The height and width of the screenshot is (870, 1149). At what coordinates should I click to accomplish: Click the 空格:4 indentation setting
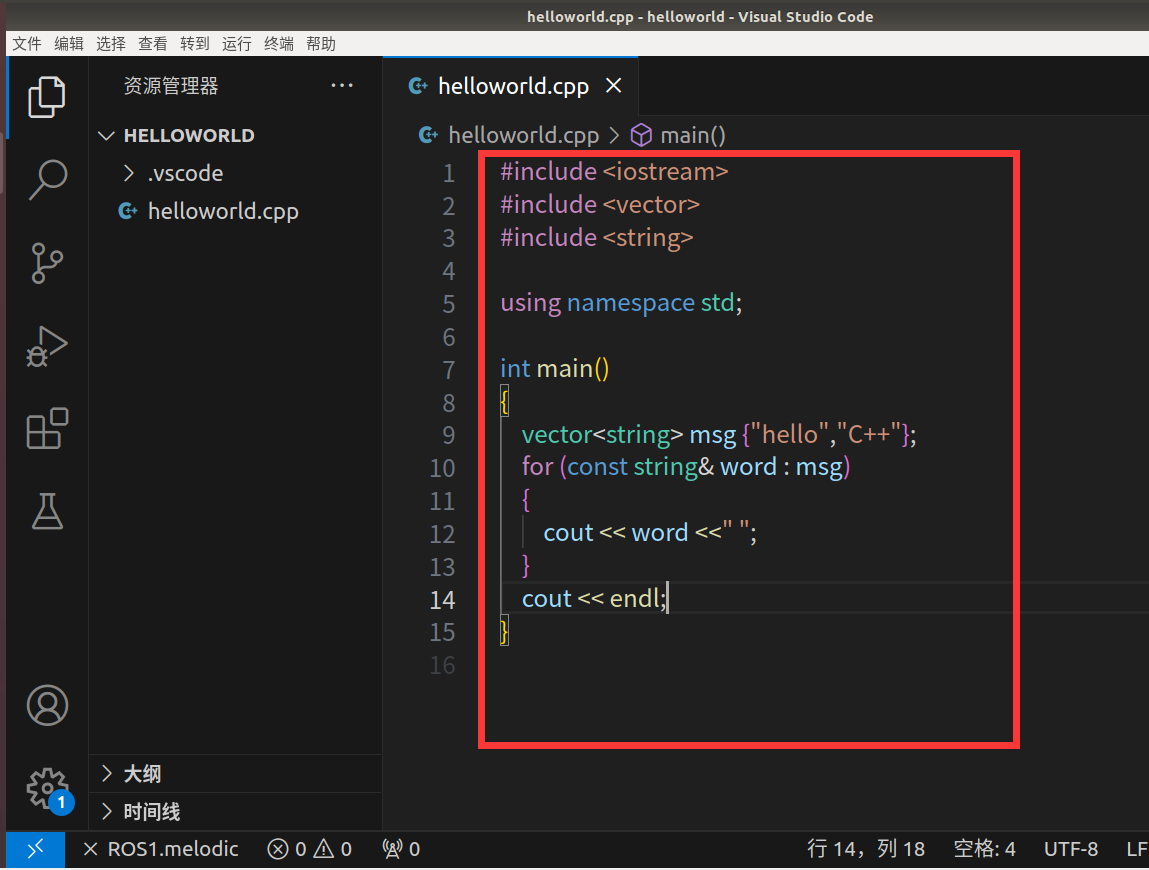pos(984,849)
